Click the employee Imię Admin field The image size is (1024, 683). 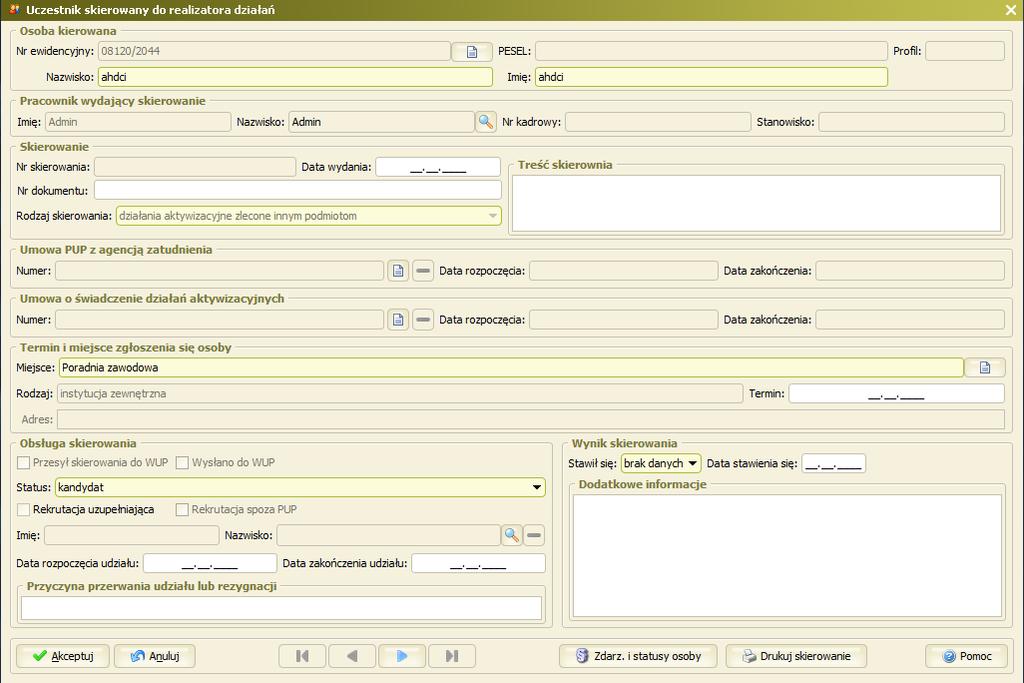(138, 122)
